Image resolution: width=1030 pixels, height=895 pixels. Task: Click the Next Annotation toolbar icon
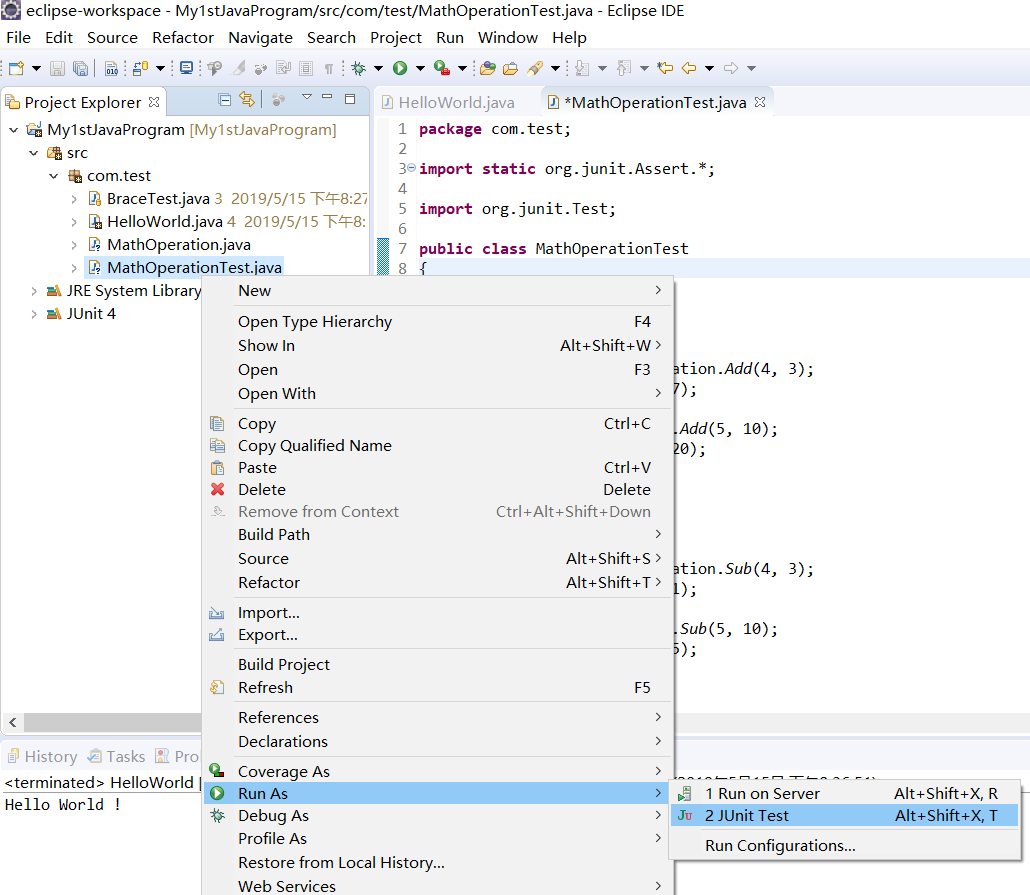[x=582, y=68]
